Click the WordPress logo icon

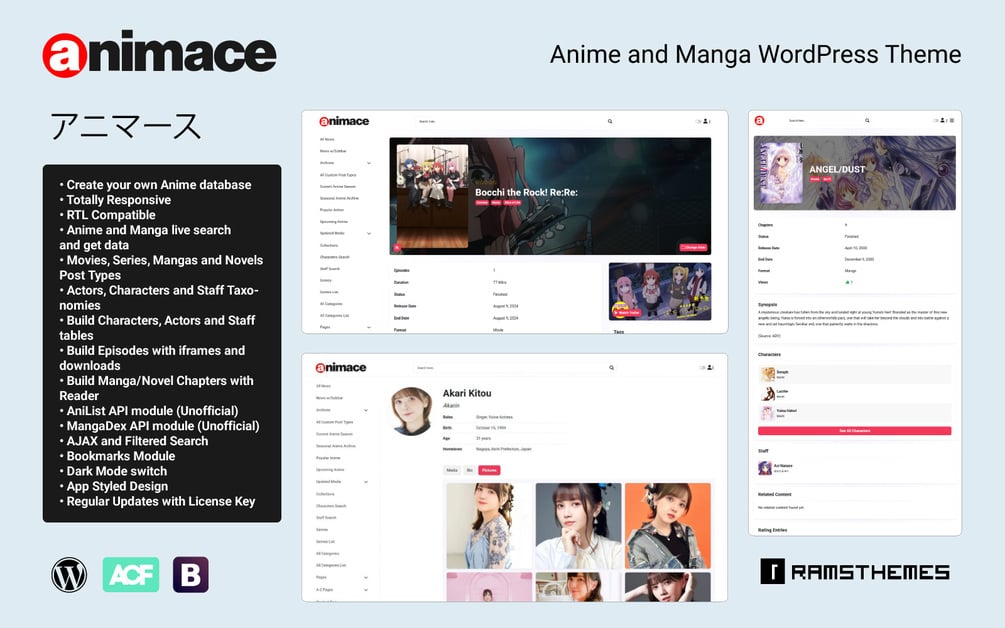tap(69, 574)
